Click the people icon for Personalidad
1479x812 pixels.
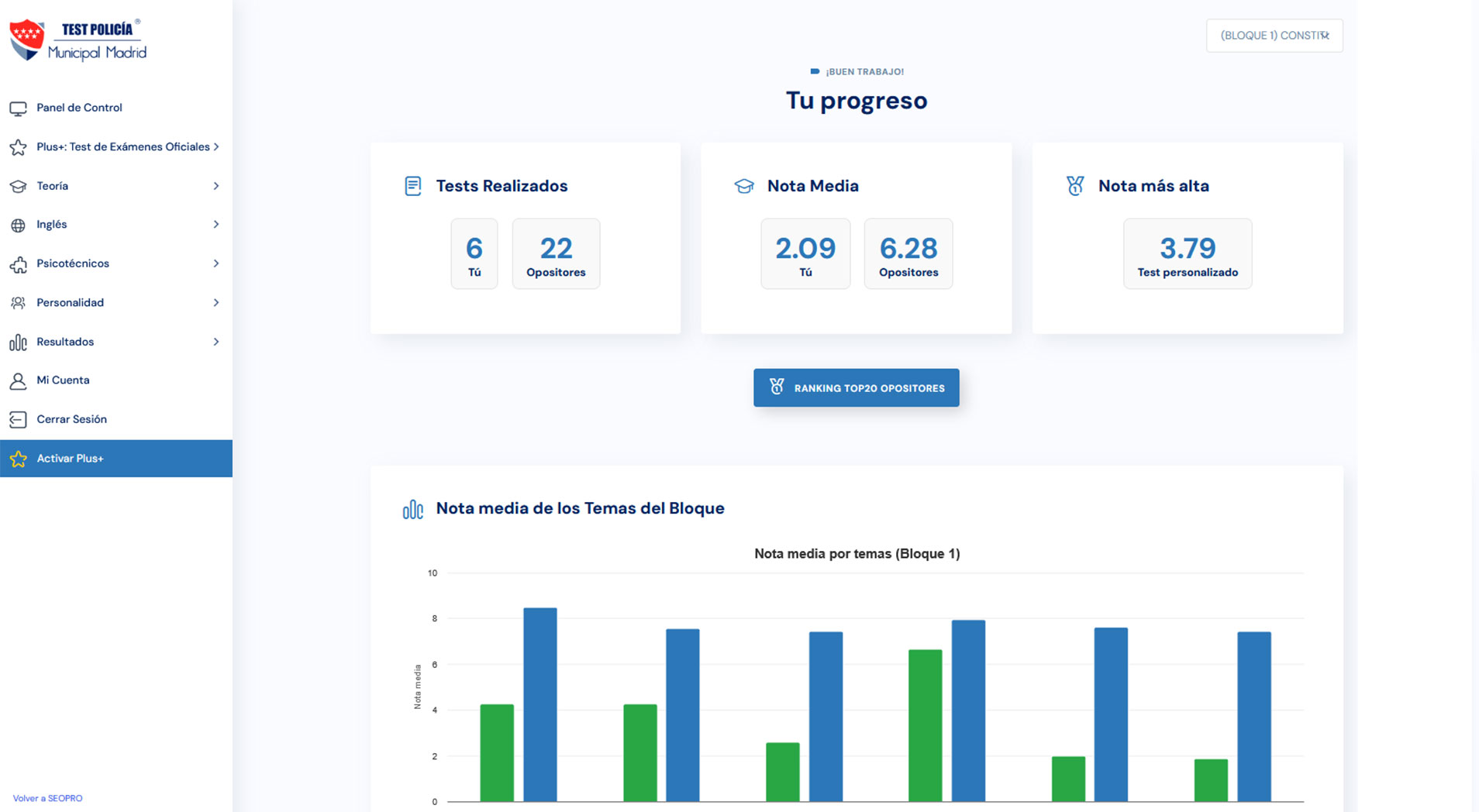[x=18, y=303]
